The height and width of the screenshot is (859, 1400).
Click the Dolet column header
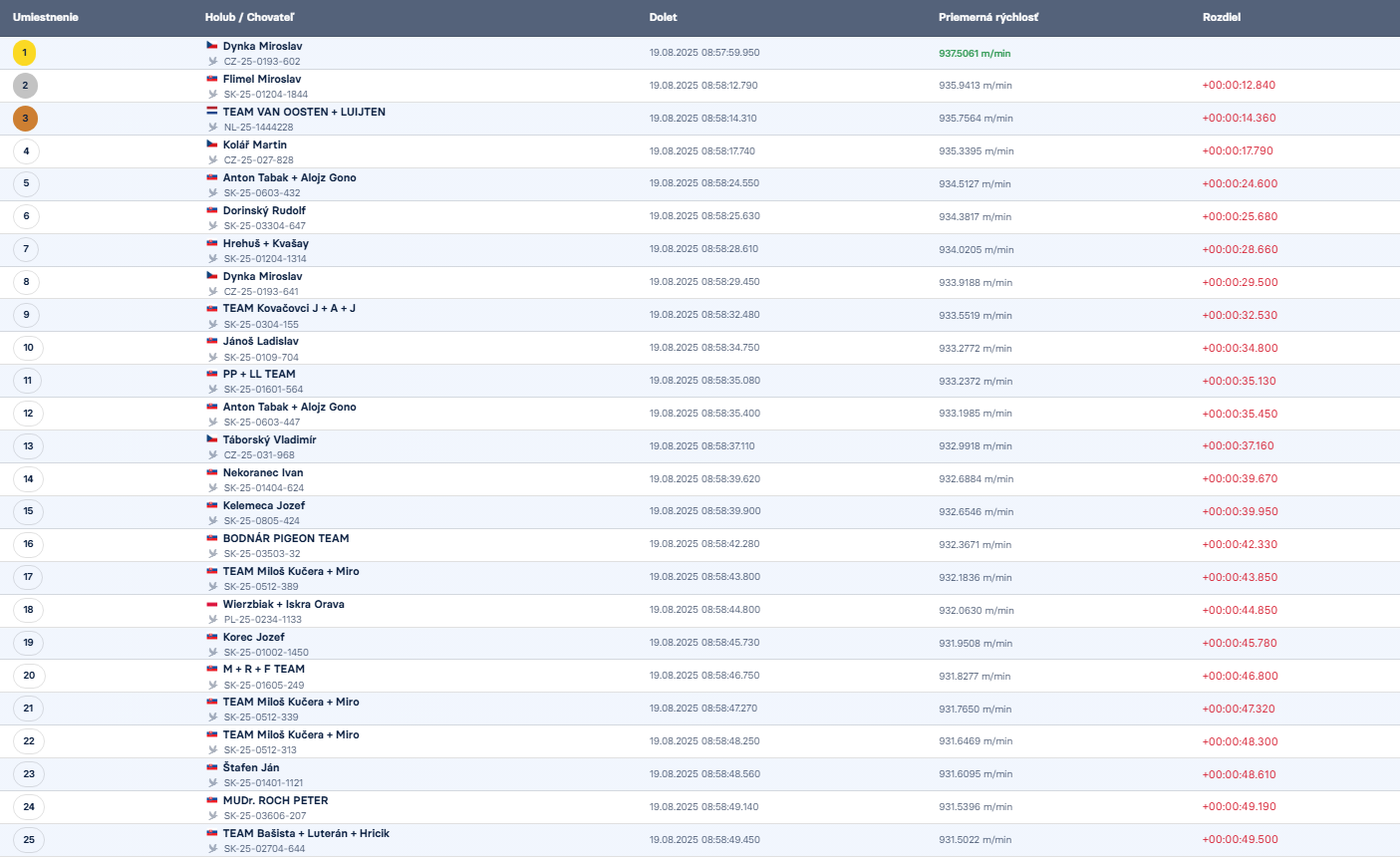663,18
